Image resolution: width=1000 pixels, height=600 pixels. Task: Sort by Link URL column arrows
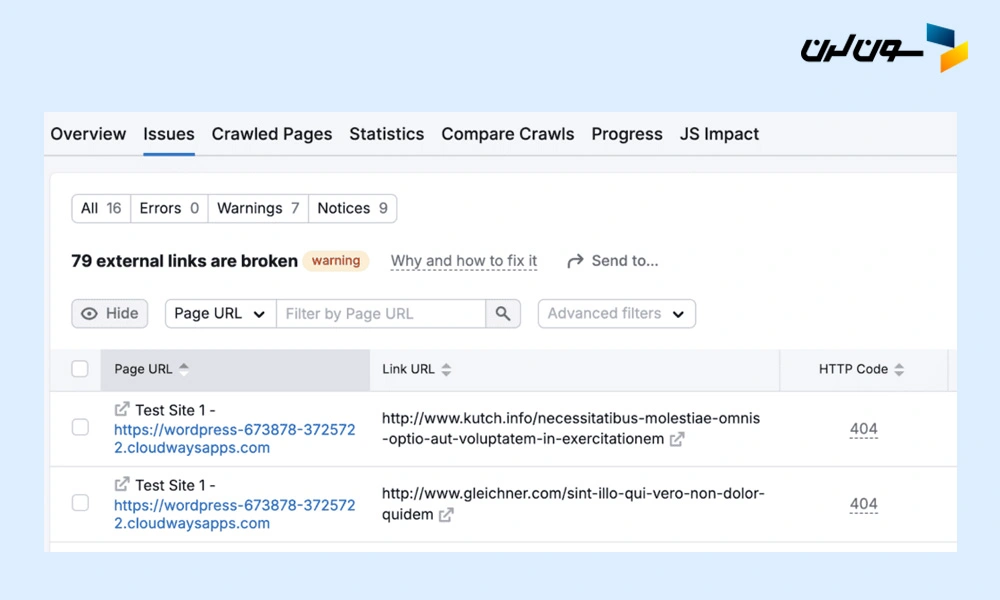pyautogui.click(x=446, y=370)
